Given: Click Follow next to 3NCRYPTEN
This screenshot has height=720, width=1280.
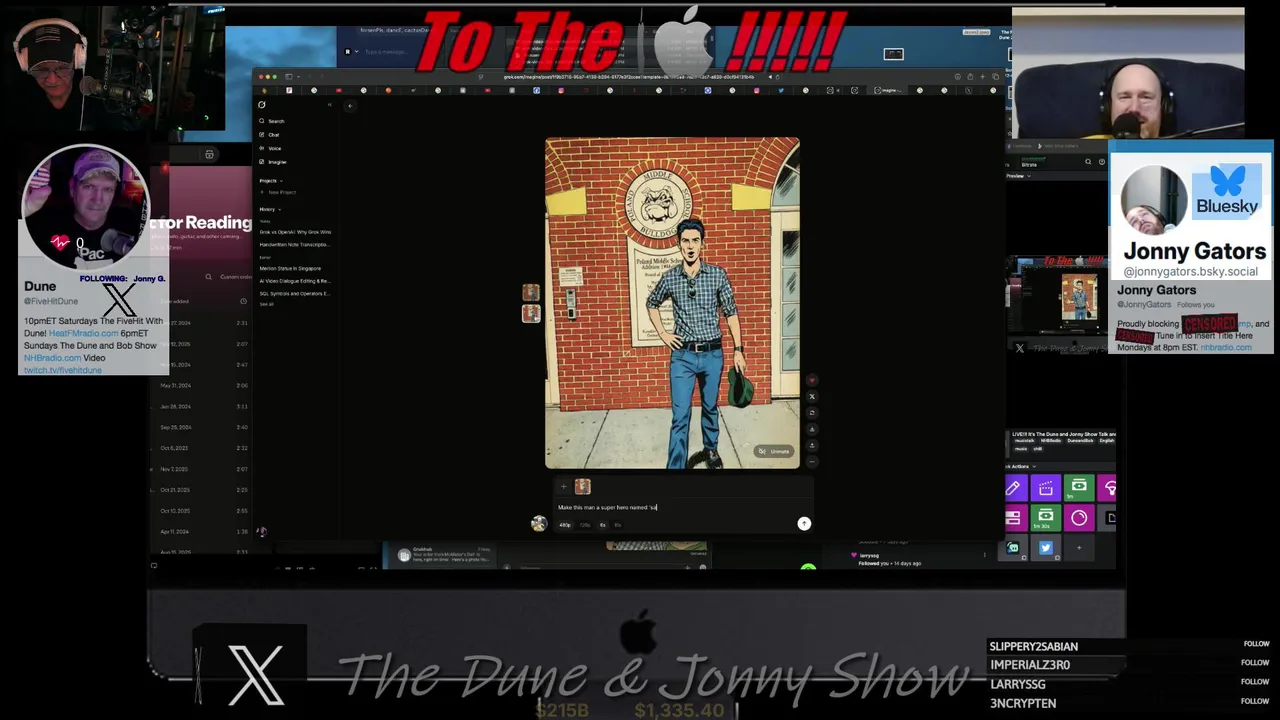Looking at the screenshot, I should (1256, 701).
